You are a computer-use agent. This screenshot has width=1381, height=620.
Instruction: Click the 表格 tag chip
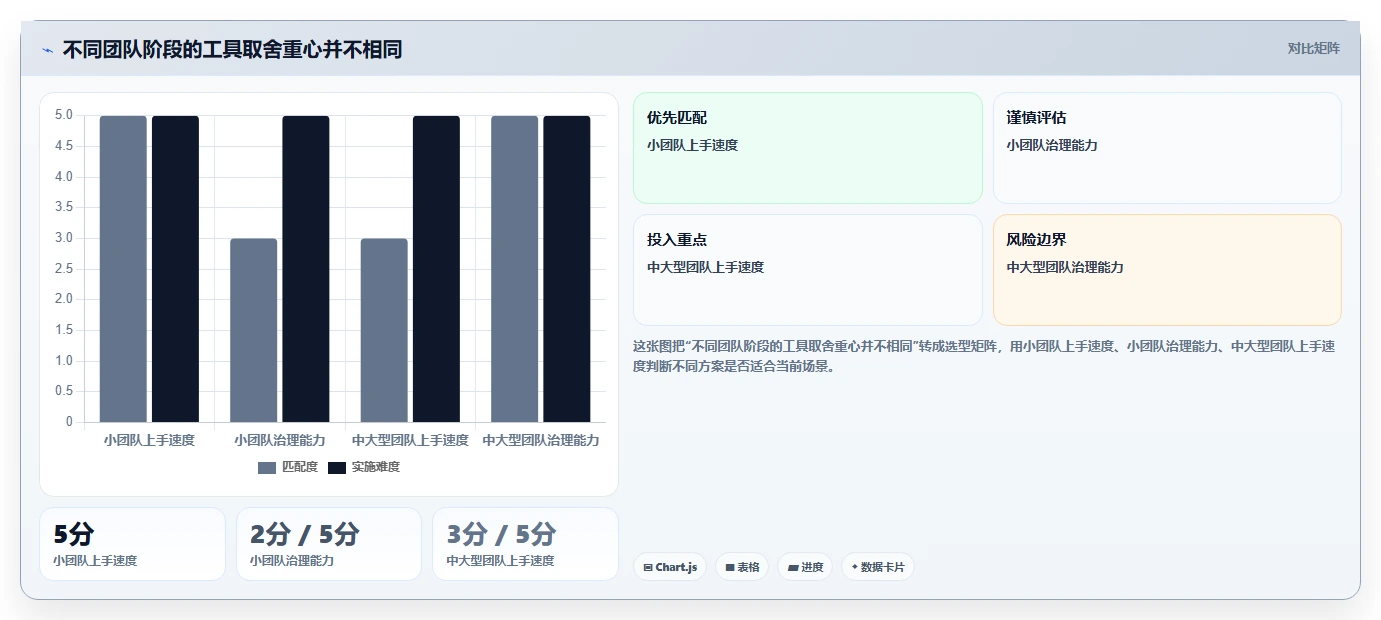tap(742, 567)
